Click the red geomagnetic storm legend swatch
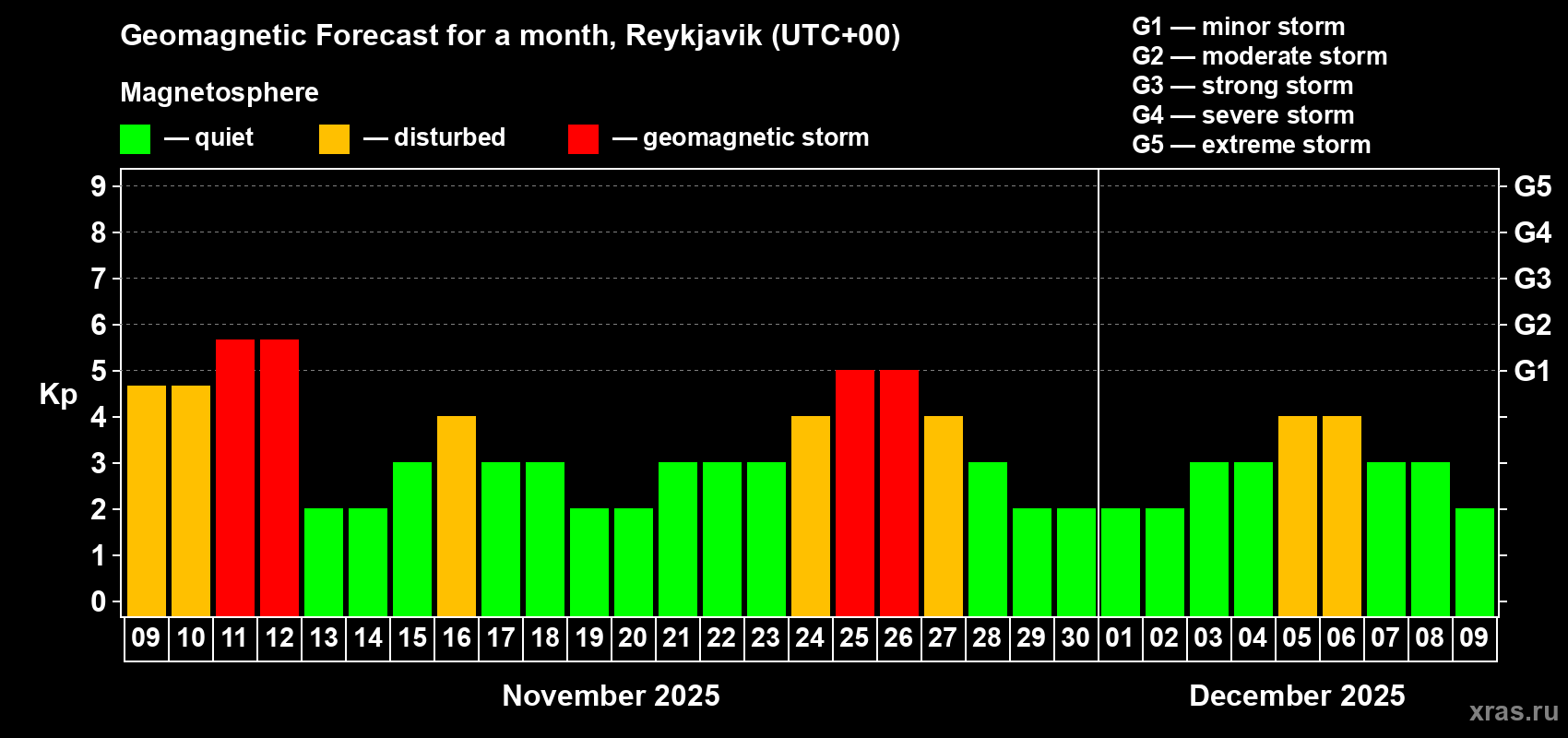Viewport: 1568px width, 738px height. 584,139
